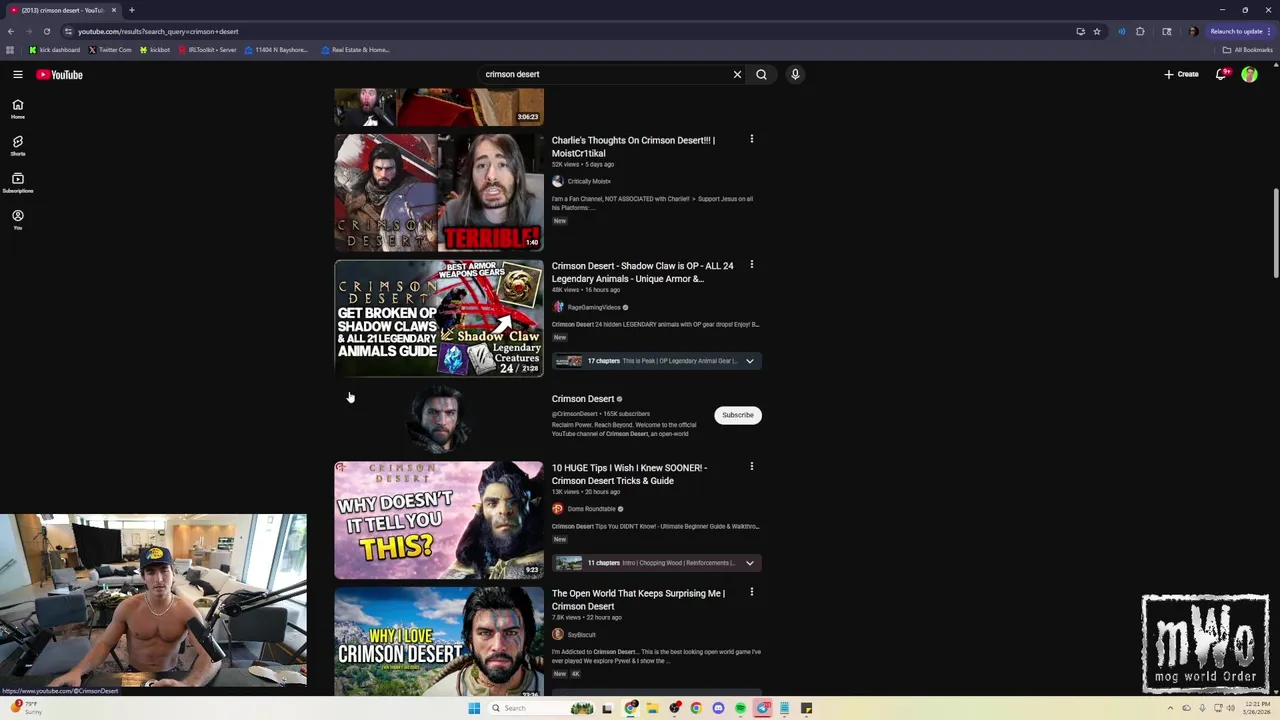Screen dimensions: 1280x720
Task: Open options menu for Shadow Claw video
Action: (752, 265)
